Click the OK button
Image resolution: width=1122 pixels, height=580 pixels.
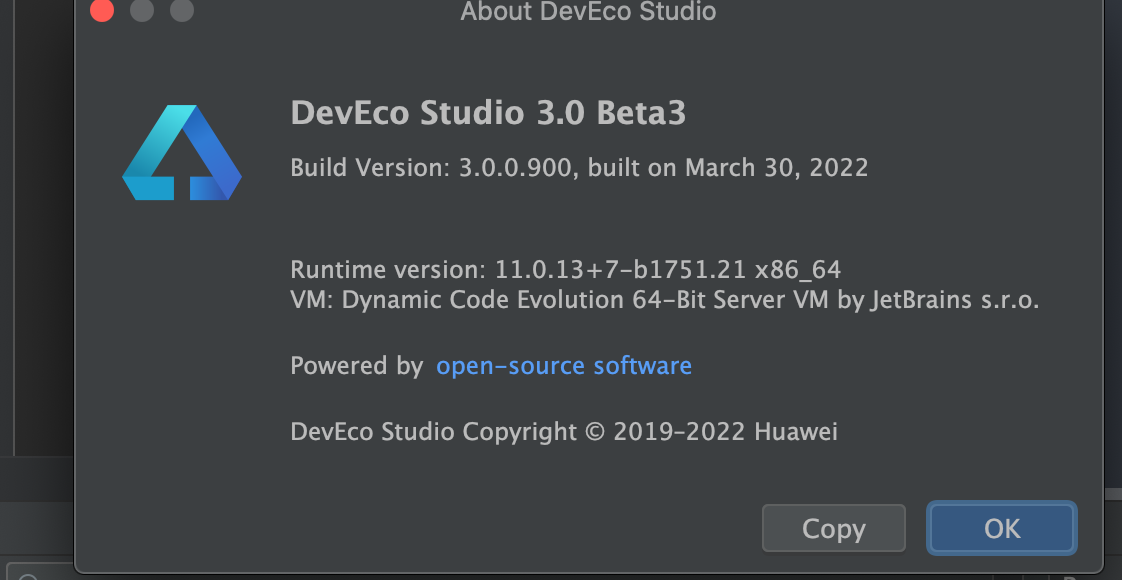click(x=1002, y=529)
